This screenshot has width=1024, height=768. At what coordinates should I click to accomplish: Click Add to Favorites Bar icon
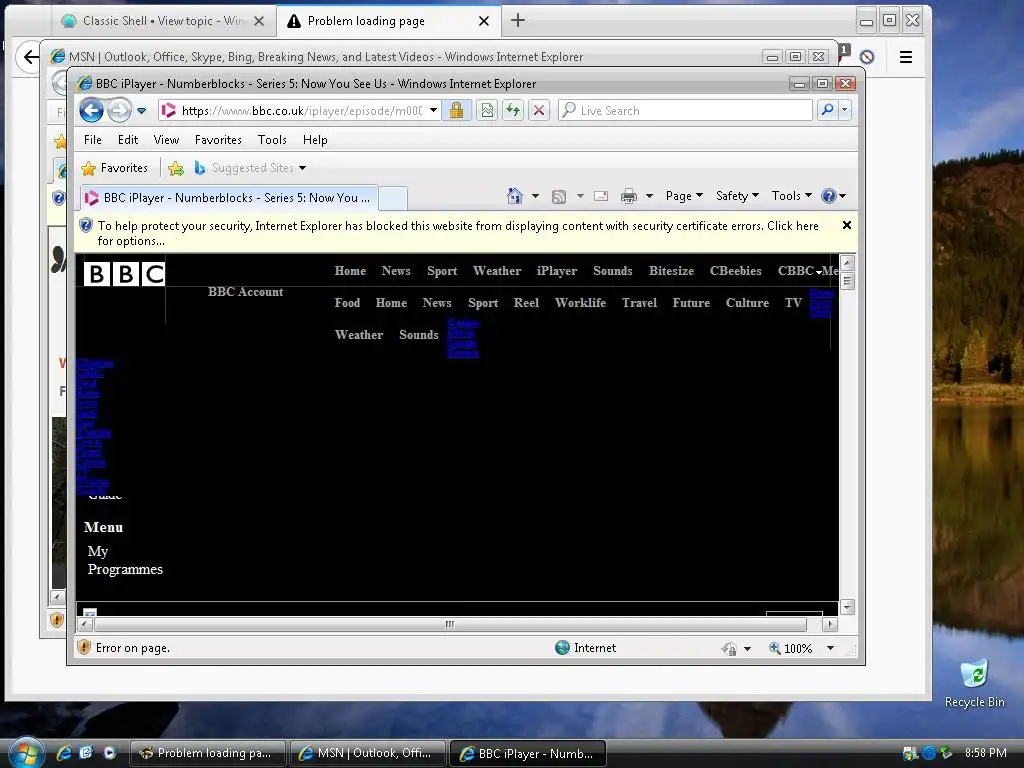[176, 168]
